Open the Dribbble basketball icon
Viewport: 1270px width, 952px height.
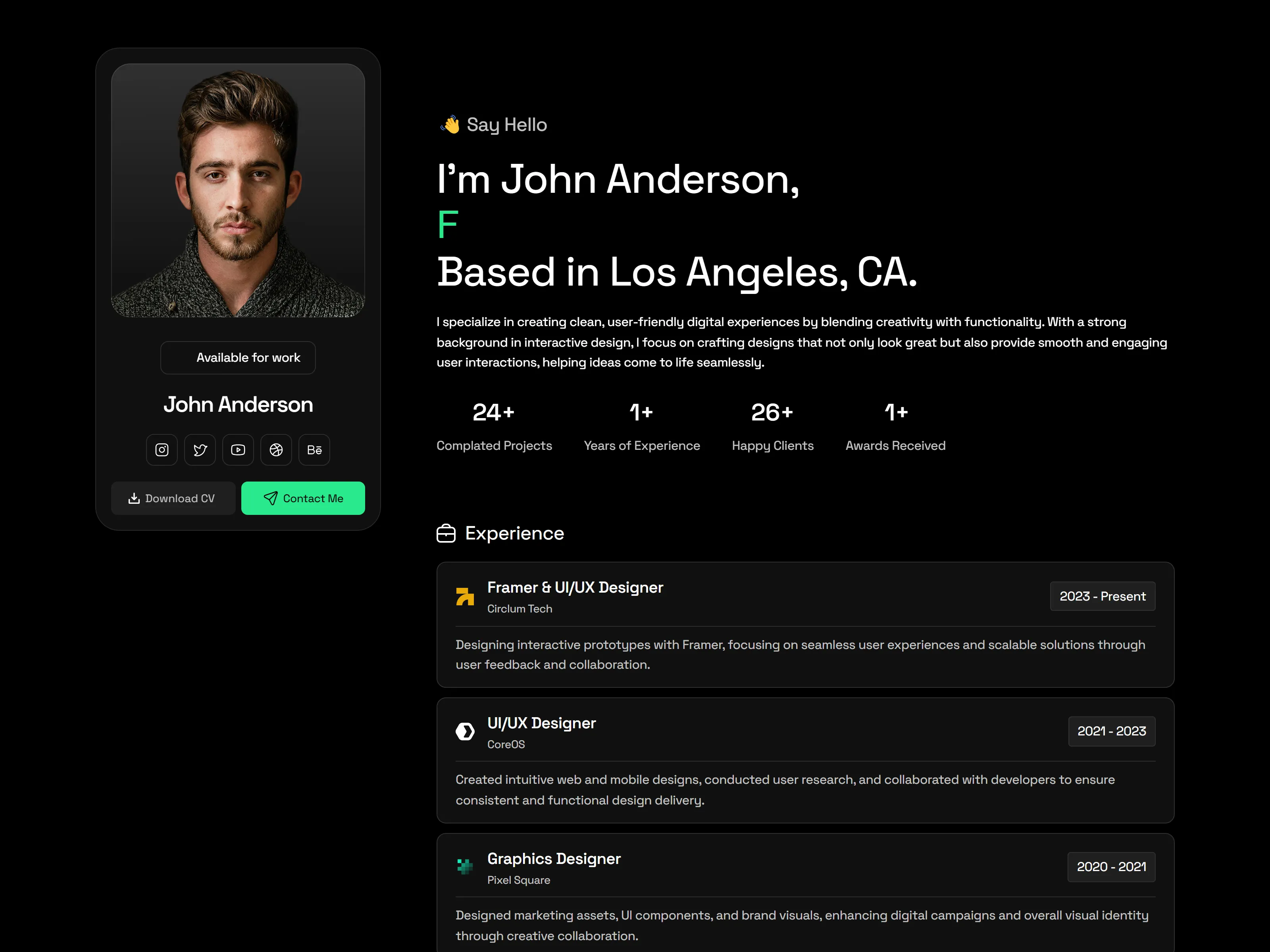pos(276,450)
